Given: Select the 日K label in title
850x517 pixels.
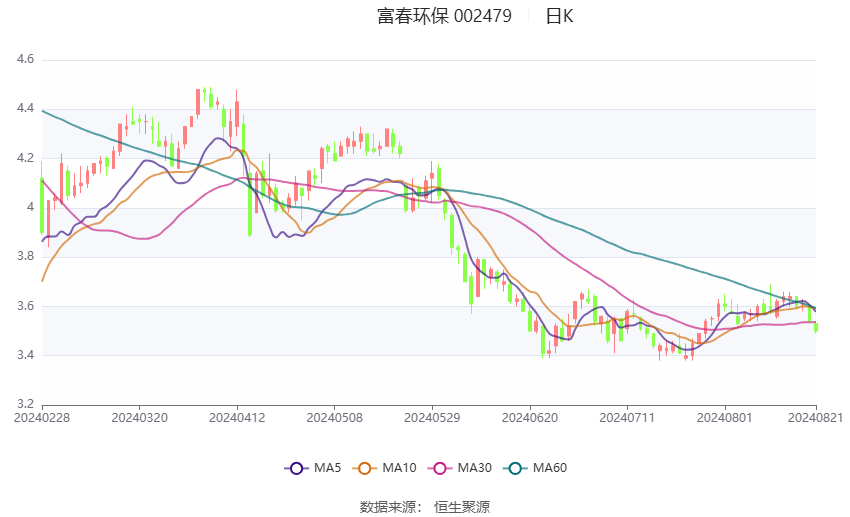Looking at the screenshot, I should click(559, 16).
